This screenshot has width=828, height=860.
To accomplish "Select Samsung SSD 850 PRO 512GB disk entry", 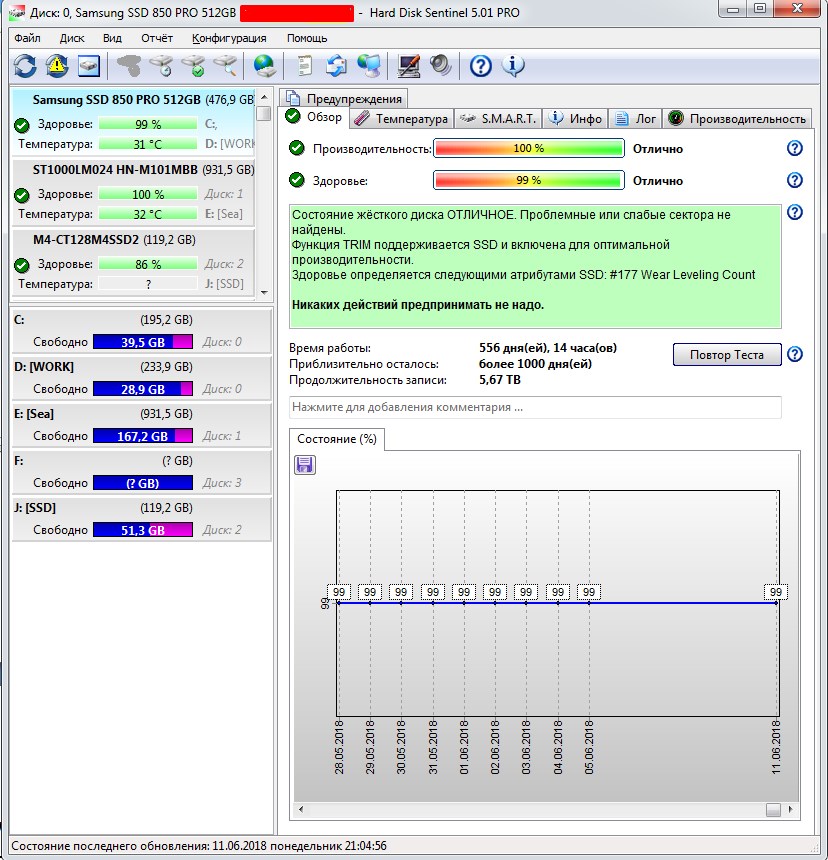I will (133, 121).
